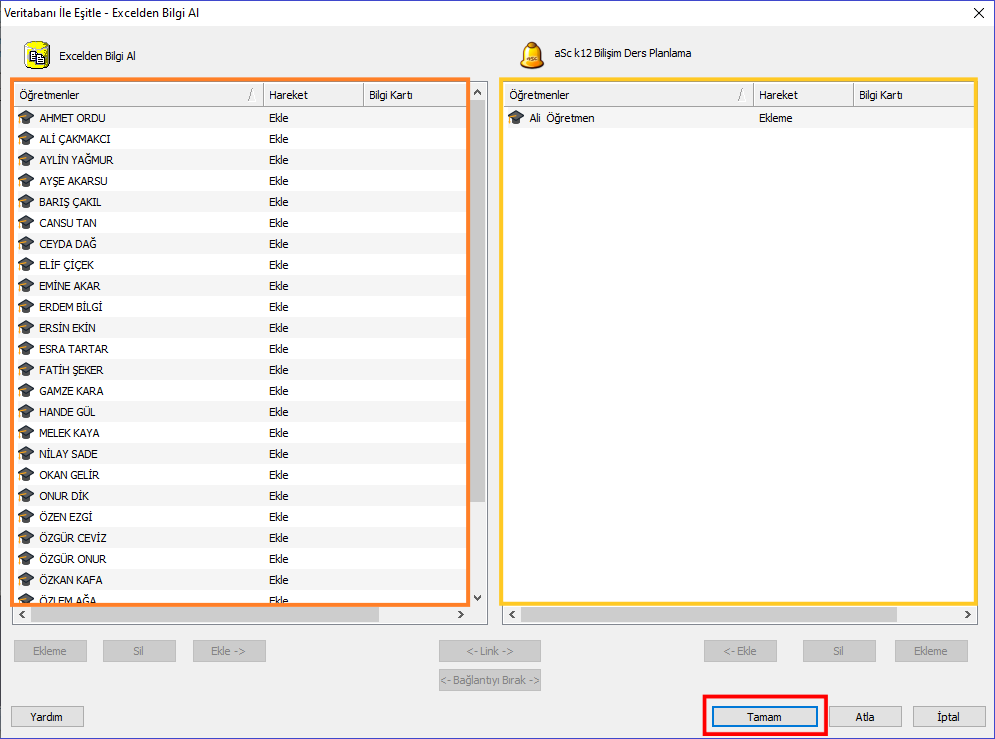Click the aSc bell icon
Image resolution: width=995 pixels, height=739 pixels.
click(x=532, y=55)
